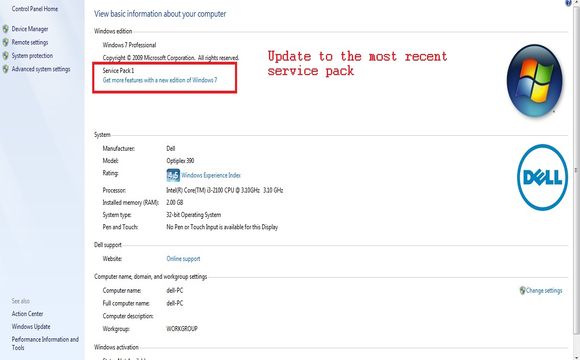The width and height of the screenshot is (580, 360).
Task: Click the shield icon beside Remote settings
Action: click(5, 42)
